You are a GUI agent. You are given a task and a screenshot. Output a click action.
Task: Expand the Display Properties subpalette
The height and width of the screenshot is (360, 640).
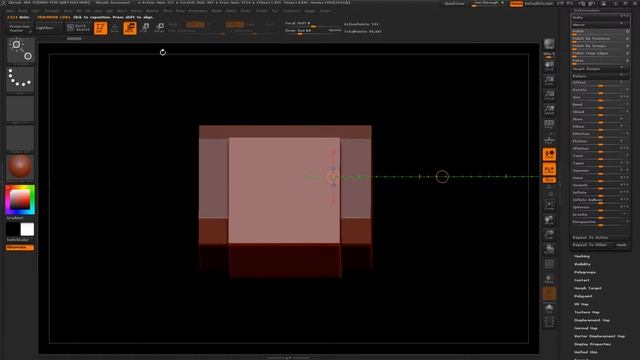pos(592,344)
